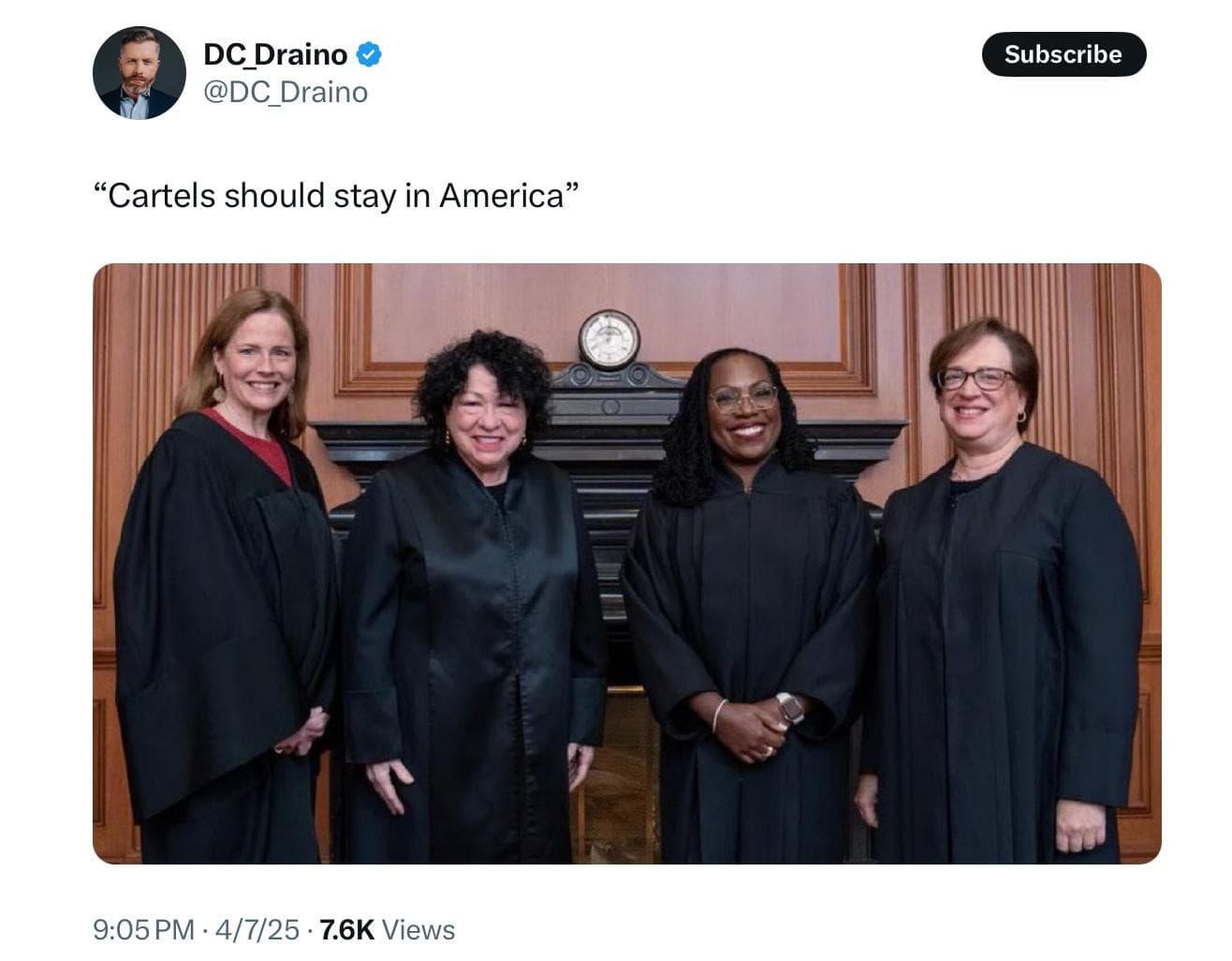Screen dimensions: 1232x961
Task: Click the short-haired person wearing dark-framed glasses
Action: pos(1002,590)
